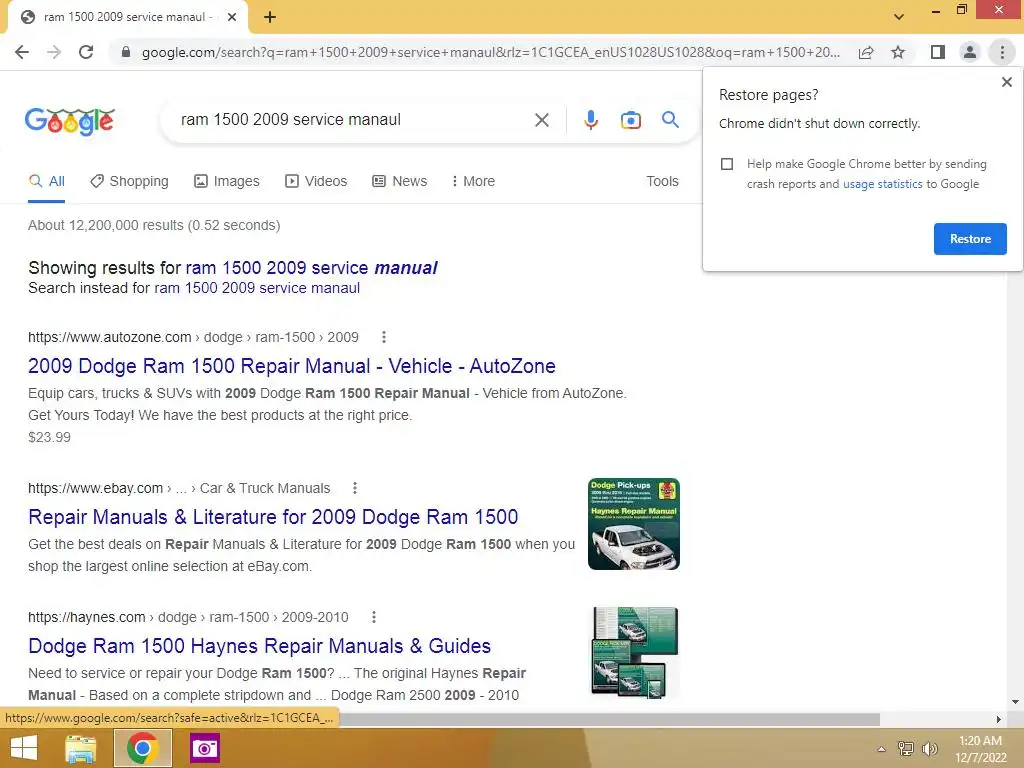Viewport: 1024px width, 768px height.
Task: Reload the current page
Action: pos(86,52)
